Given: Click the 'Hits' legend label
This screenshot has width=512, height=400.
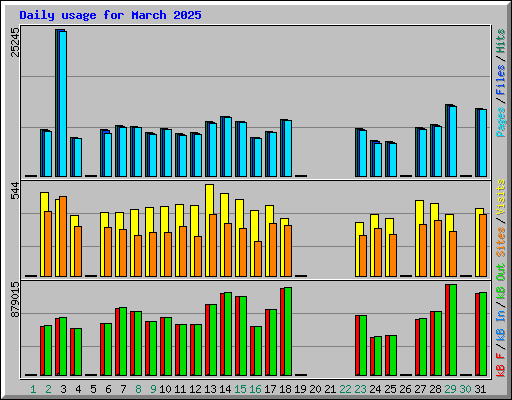Looking at the screenshot, I should pos(501,41).
